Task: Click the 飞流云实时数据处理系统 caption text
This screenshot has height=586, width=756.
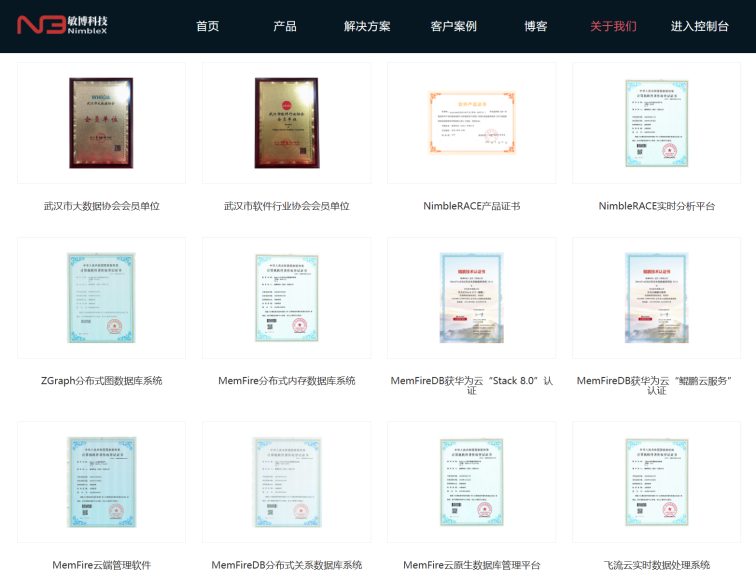Action: [x=656, y=565]
